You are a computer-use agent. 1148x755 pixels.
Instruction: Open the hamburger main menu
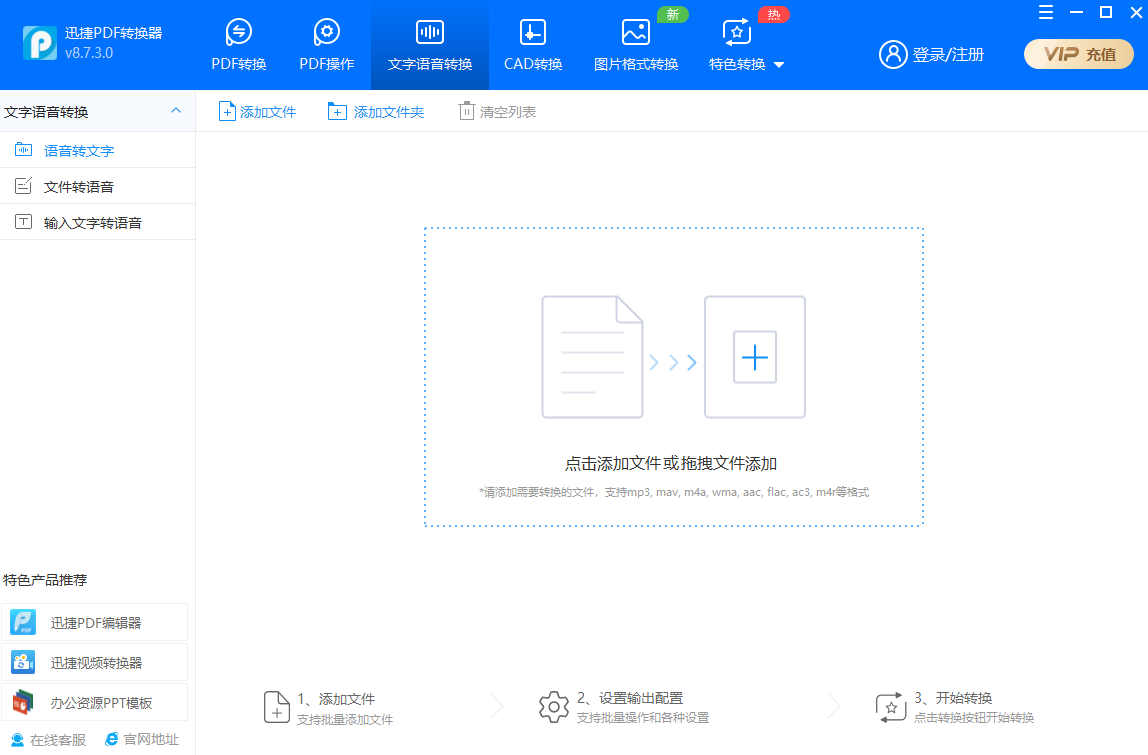[x=1046, y=12]
